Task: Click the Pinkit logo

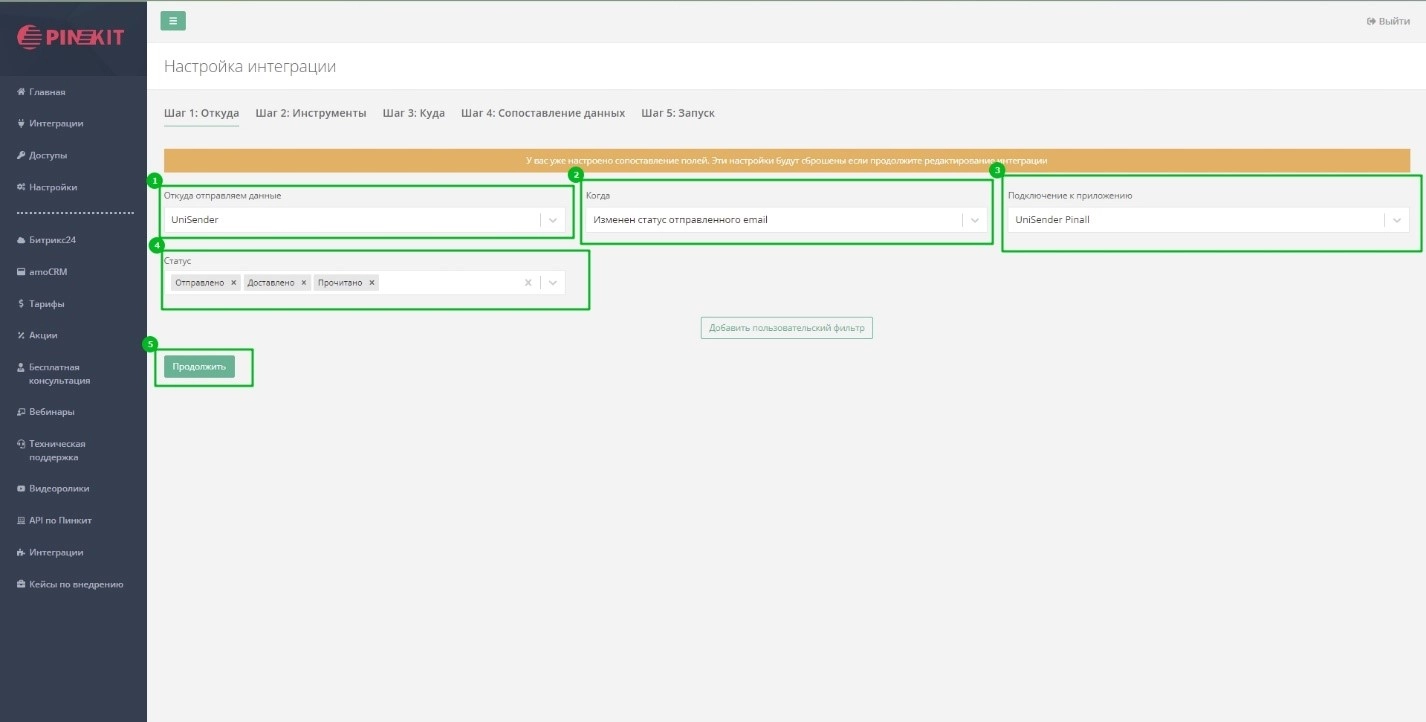Action: [x=71, y=37]
